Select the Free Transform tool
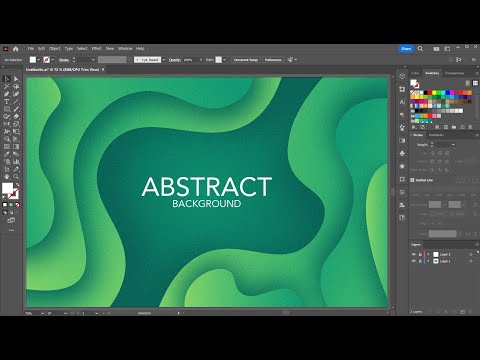This screenshot has width=480, height=360. point(16,132)
